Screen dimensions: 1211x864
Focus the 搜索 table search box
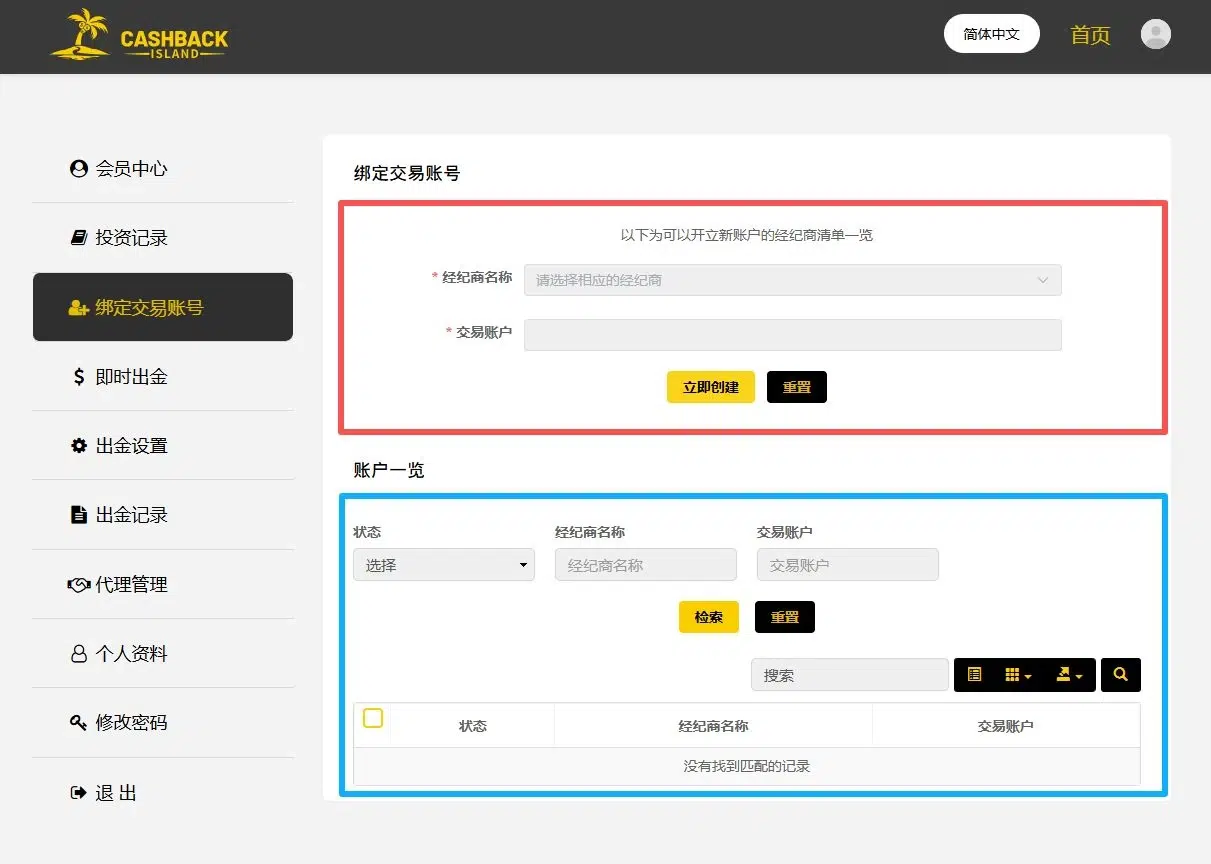click(850, 675)
